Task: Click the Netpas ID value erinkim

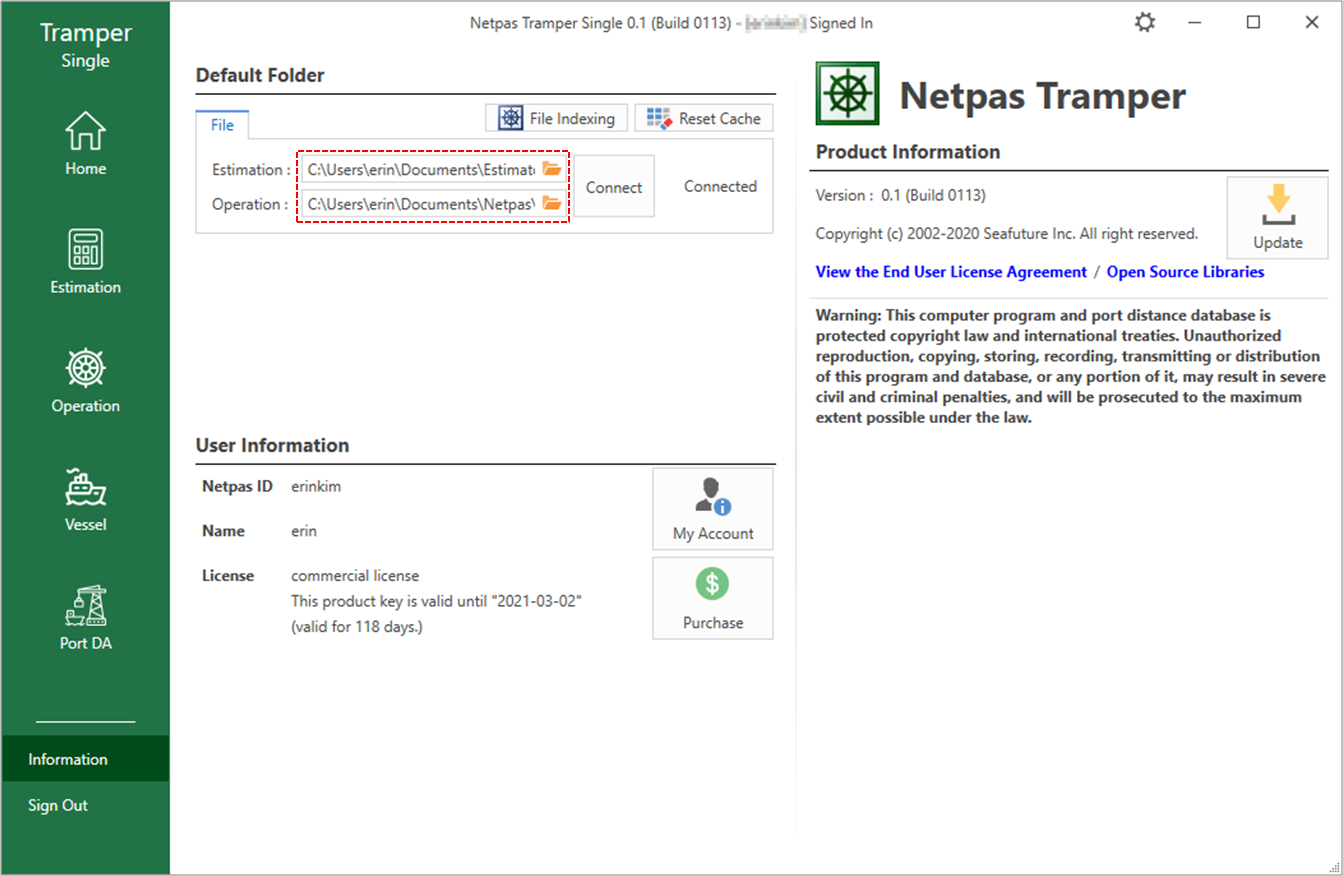Action: tap(316, 486)
